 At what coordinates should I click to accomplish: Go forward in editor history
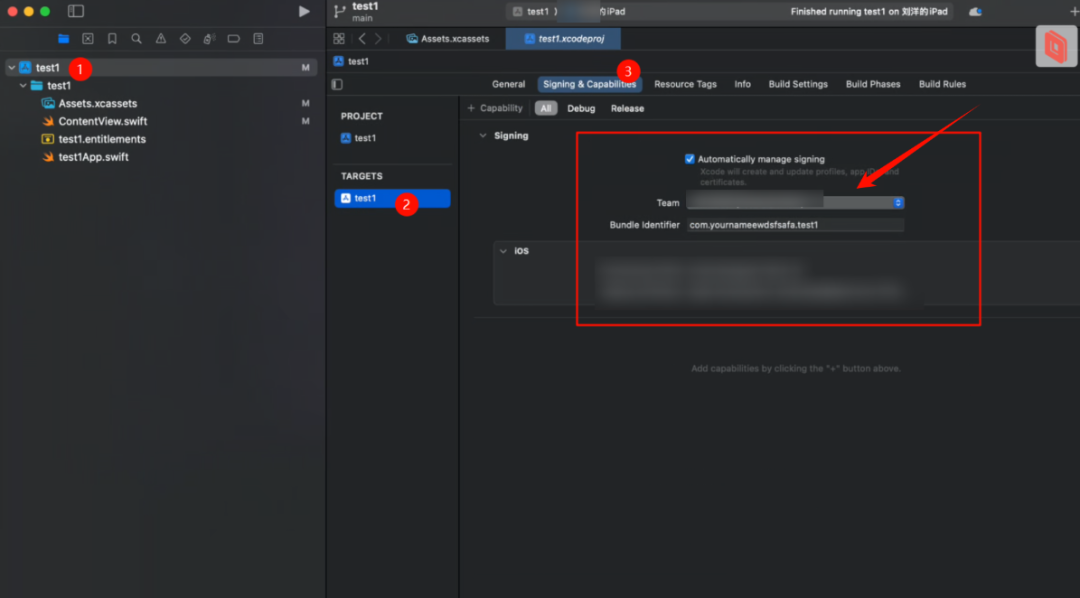pos(377,39)
